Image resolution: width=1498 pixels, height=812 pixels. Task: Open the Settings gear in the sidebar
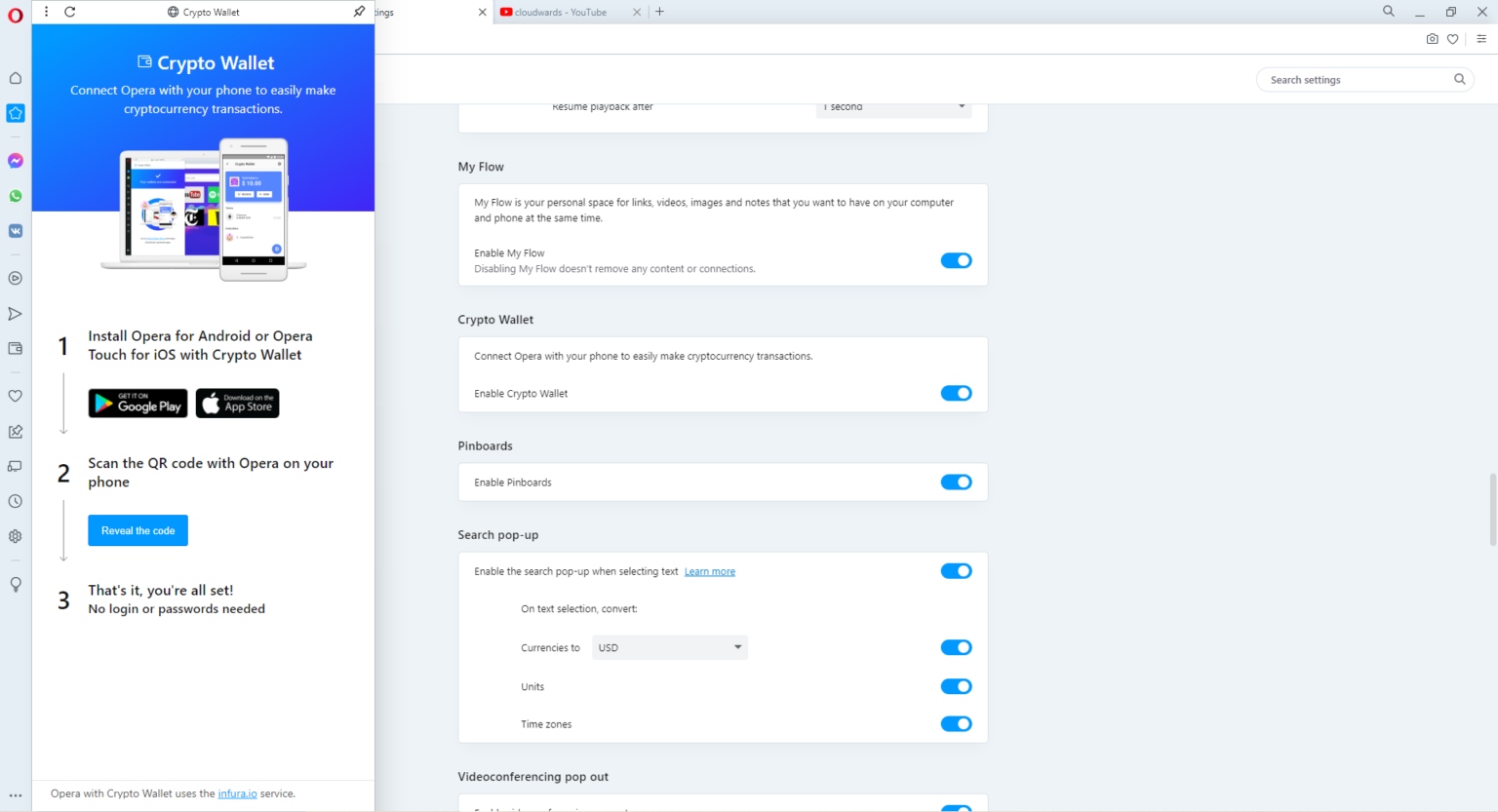tap(15, 535)
